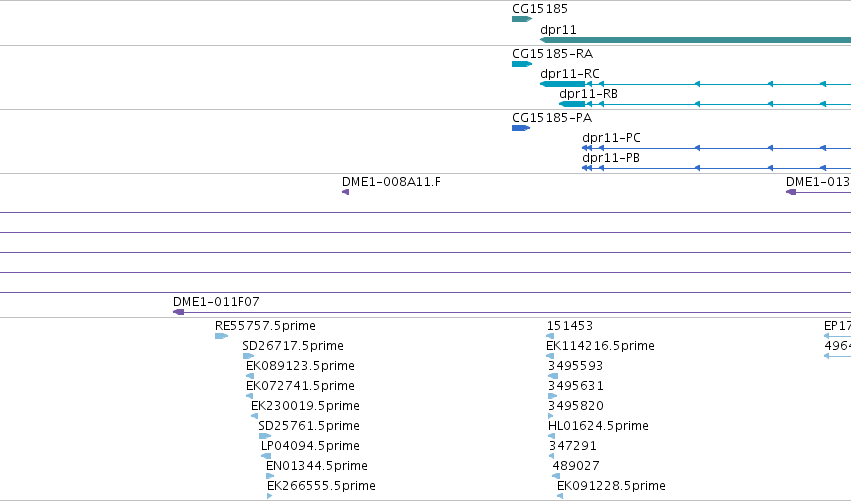851x501 pixels.
Task: Click the RE55757.5prime EST arrow
Action: click(x=221, y=336)
